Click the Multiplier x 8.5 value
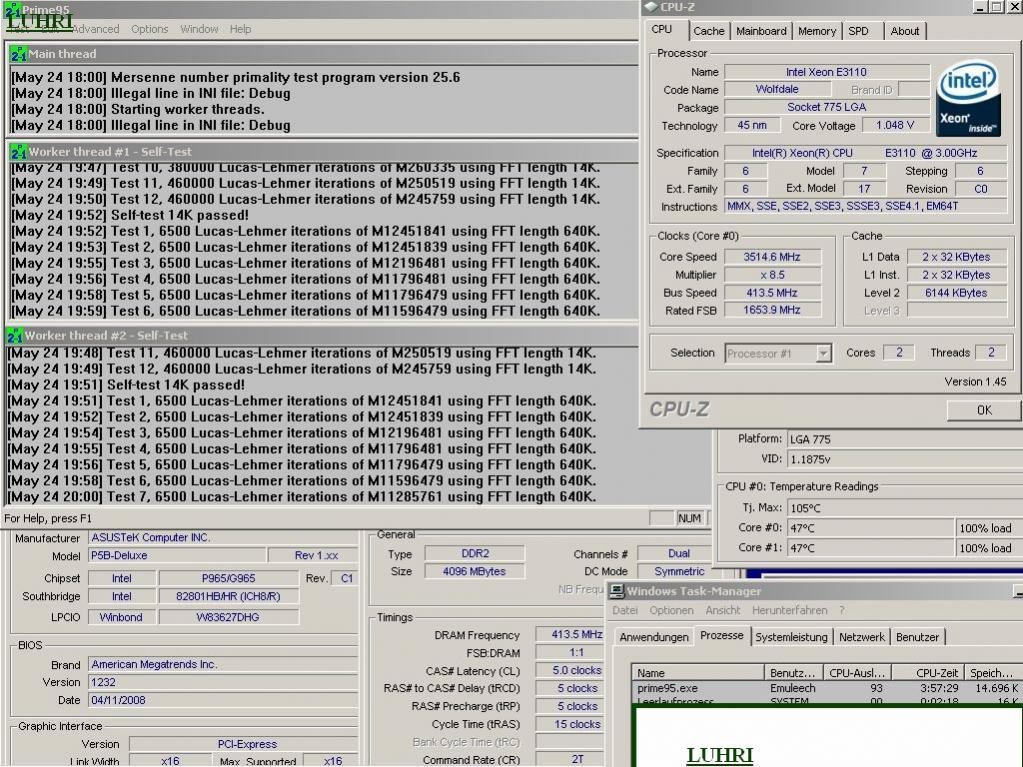Image resolution: width=1023 pixels, height=767 pixels. point(772,275)
